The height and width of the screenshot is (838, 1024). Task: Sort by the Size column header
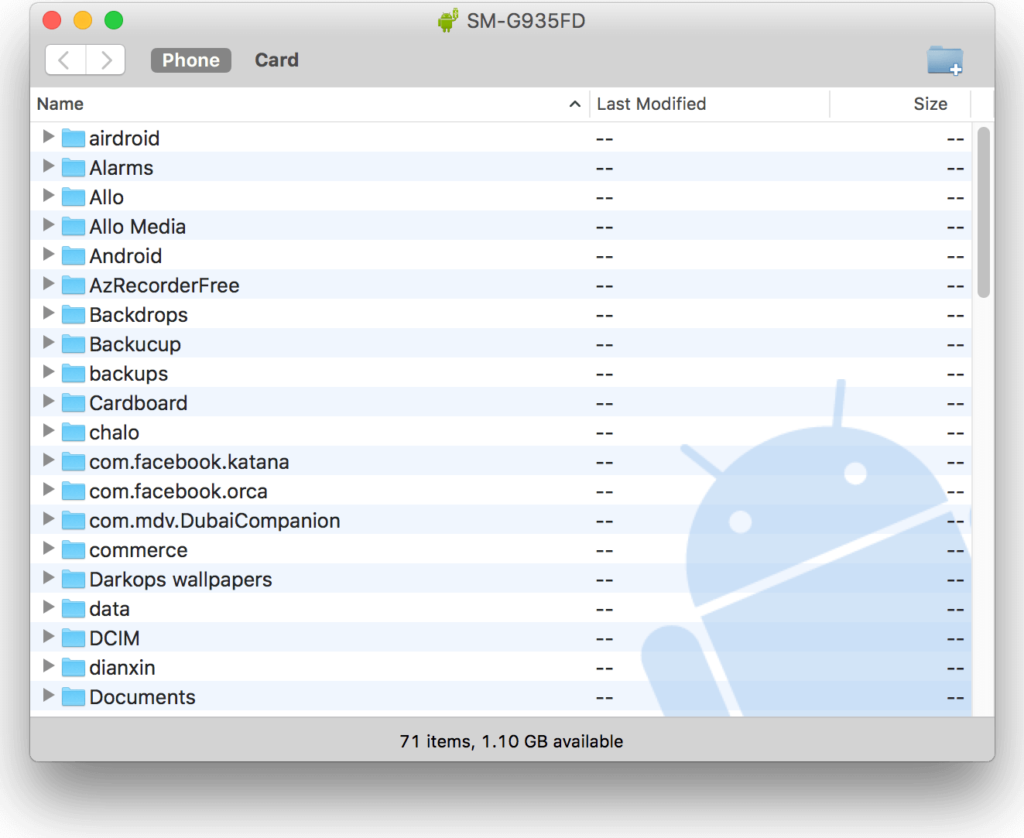click(x=901, y=104)
